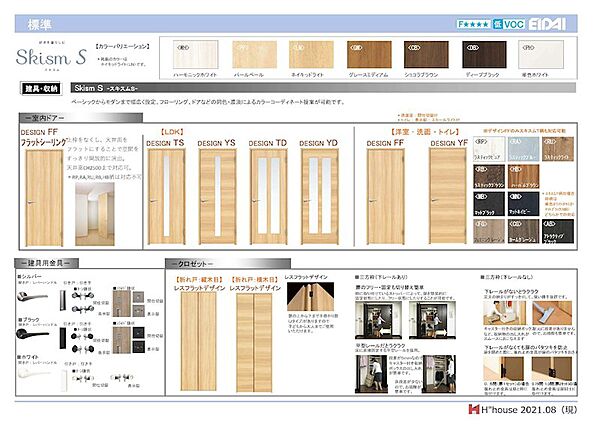Click the F★★★★ rating badge

click(473, 24)
